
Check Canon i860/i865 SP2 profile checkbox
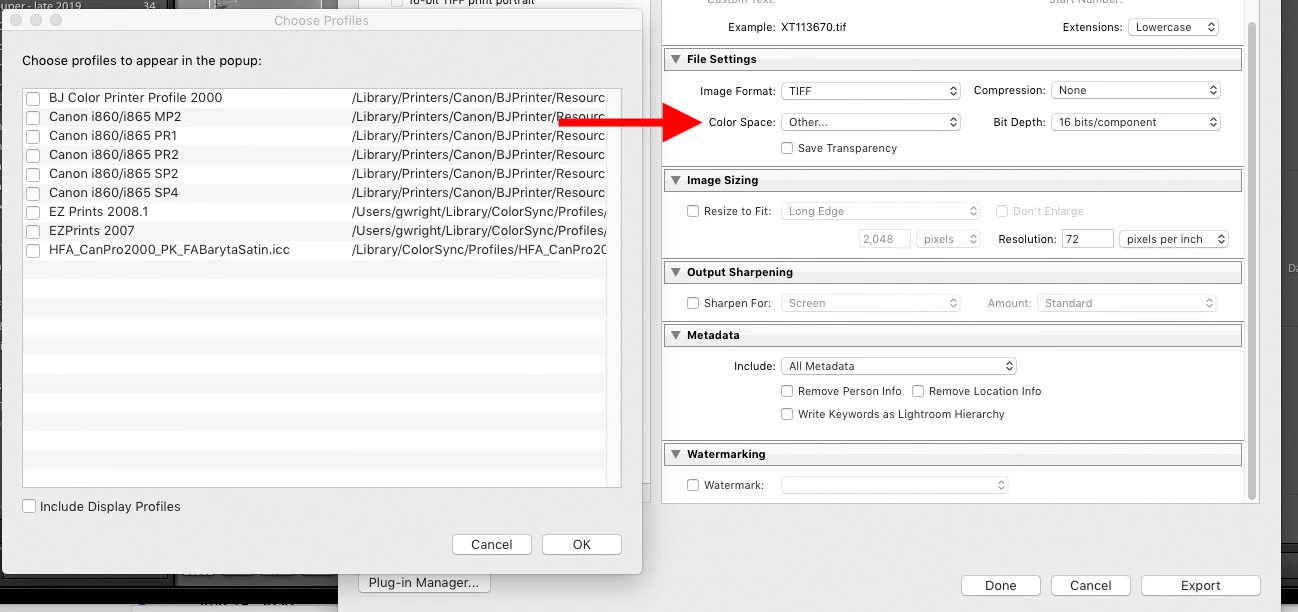pos(33,174)
